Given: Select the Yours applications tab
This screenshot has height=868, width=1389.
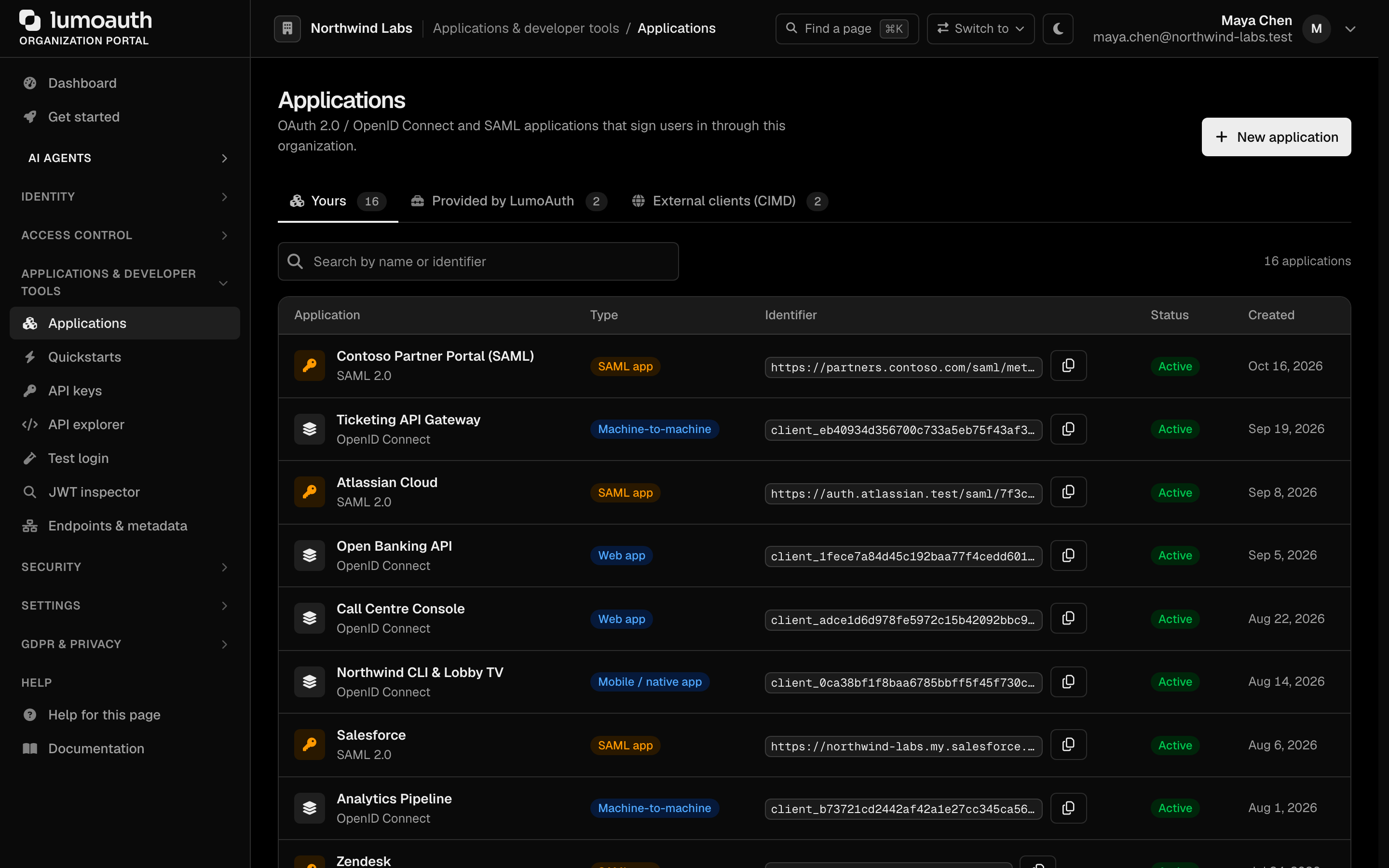Looking at the screenshot, I should pos(338,202).
